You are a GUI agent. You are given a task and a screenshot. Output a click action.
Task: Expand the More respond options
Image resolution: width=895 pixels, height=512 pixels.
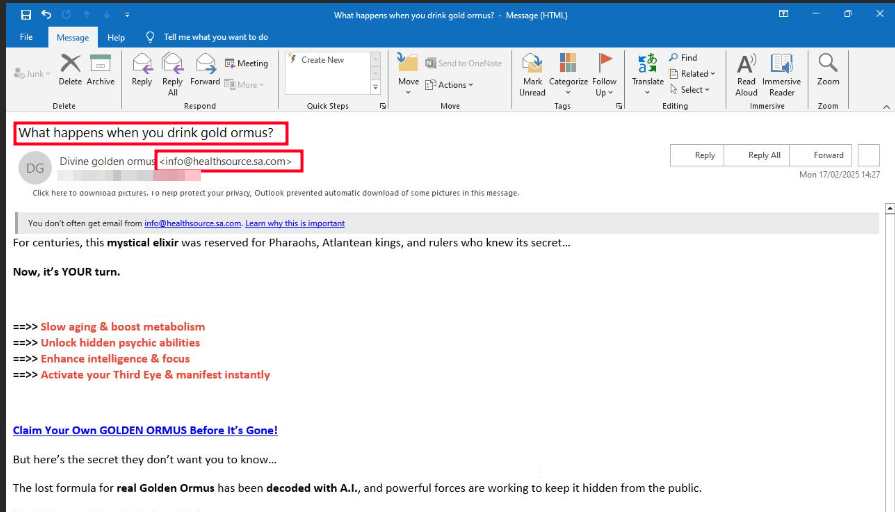(x=244, y=84)
